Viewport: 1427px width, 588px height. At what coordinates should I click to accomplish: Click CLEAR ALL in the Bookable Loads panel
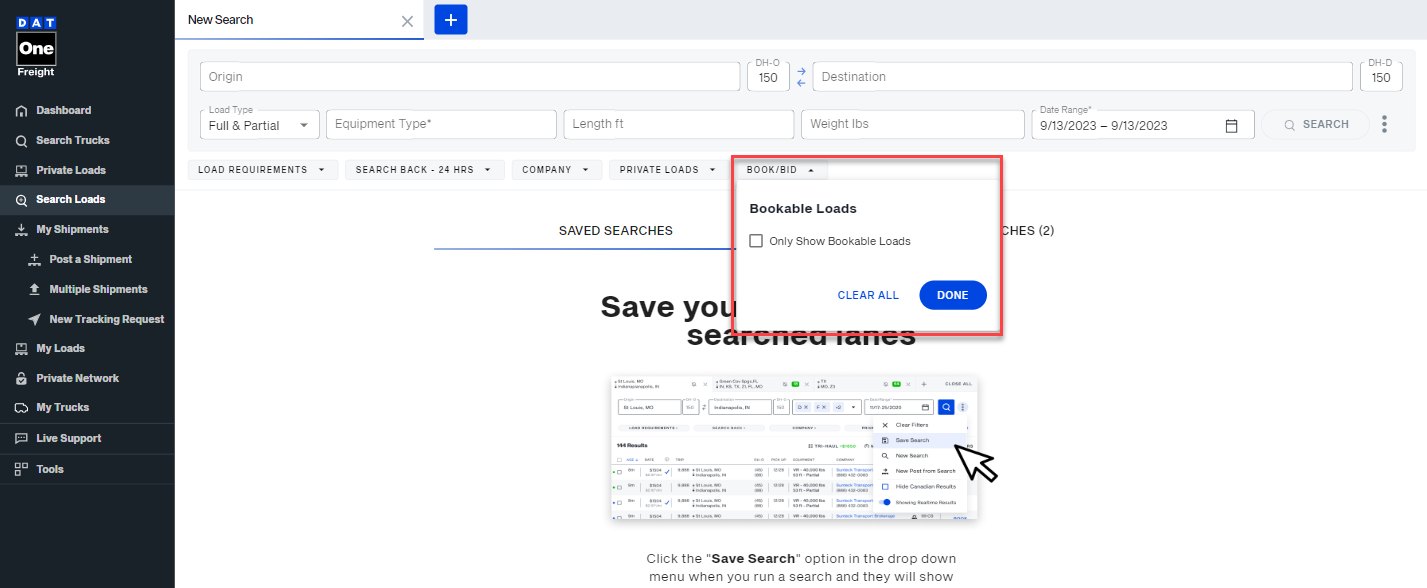(868, 295)
